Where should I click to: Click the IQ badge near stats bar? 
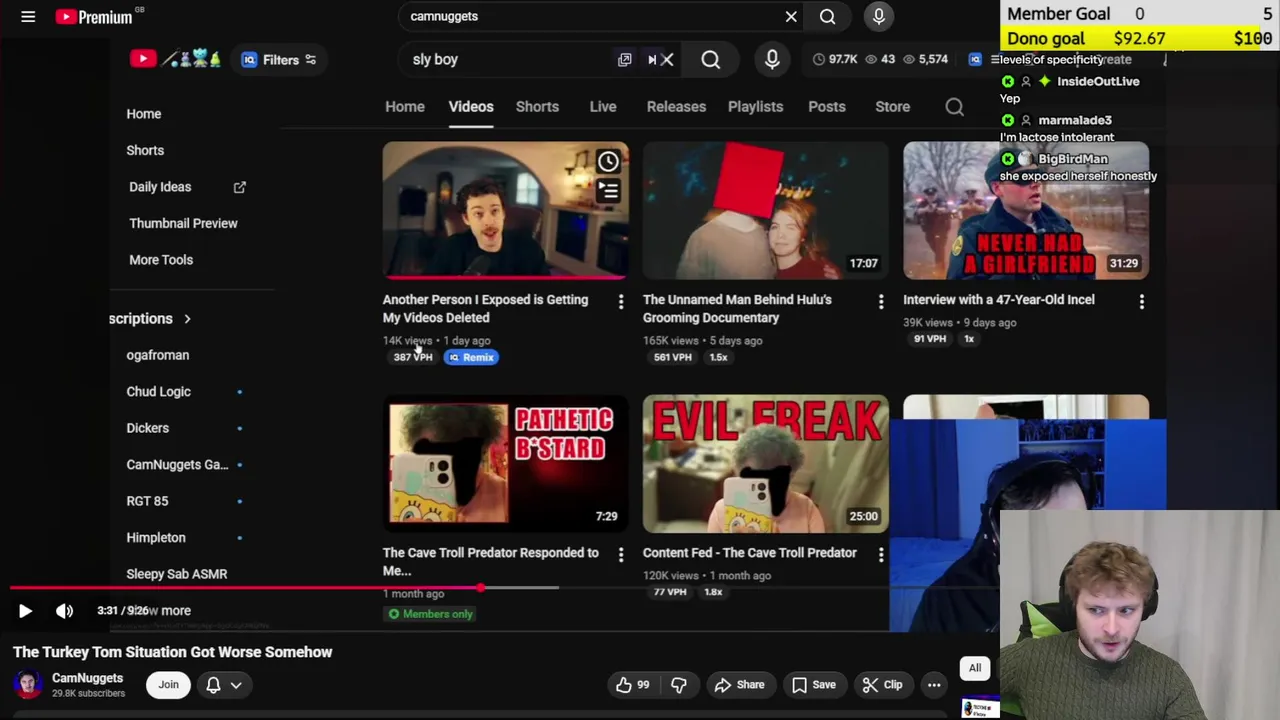pos(975,59)
